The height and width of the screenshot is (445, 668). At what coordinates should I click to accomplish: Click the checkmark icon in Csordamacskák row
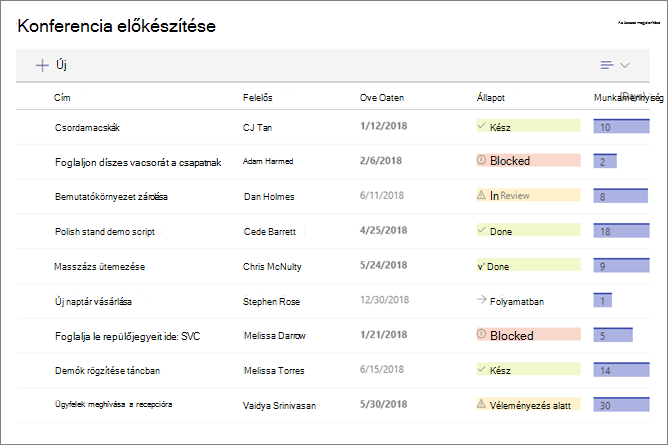(481, 126)
